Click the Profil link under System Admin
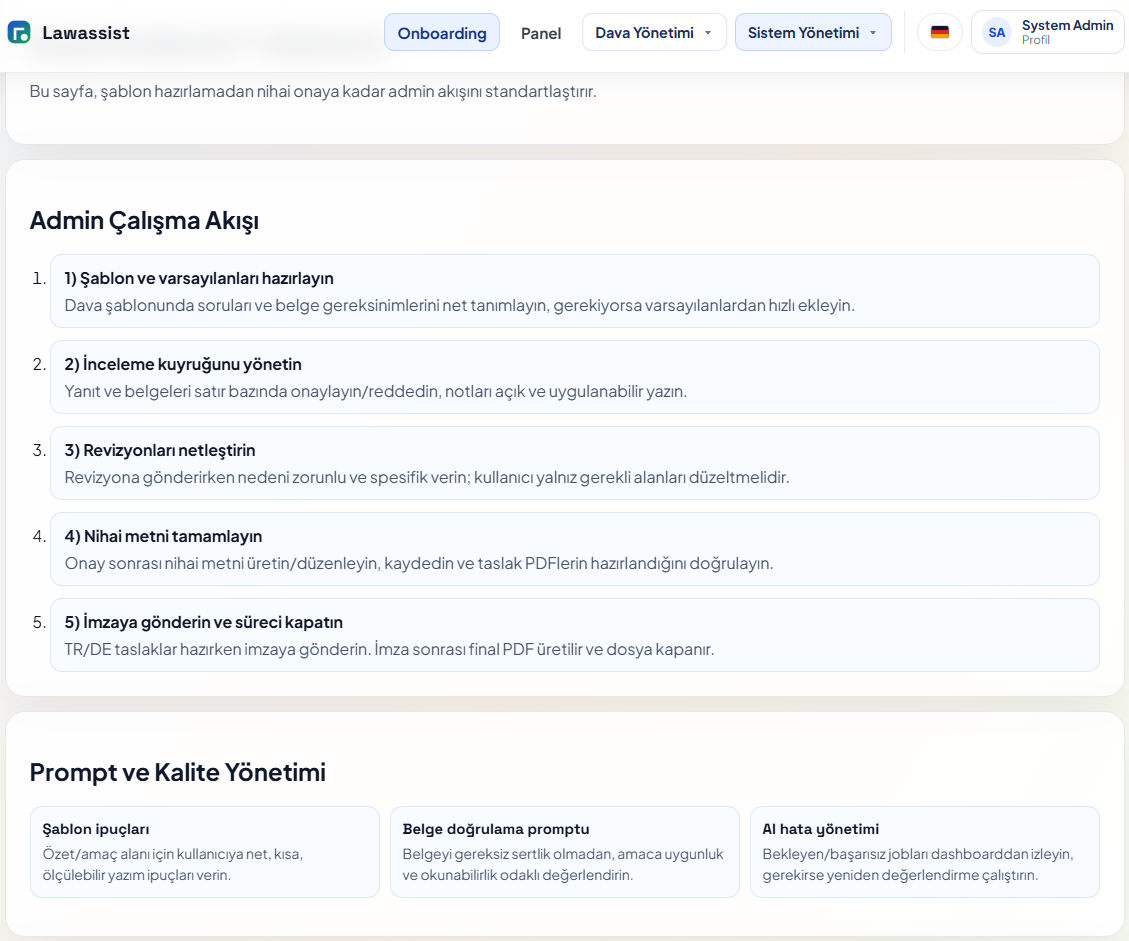1129x941 pixels. coord(1036,41)
